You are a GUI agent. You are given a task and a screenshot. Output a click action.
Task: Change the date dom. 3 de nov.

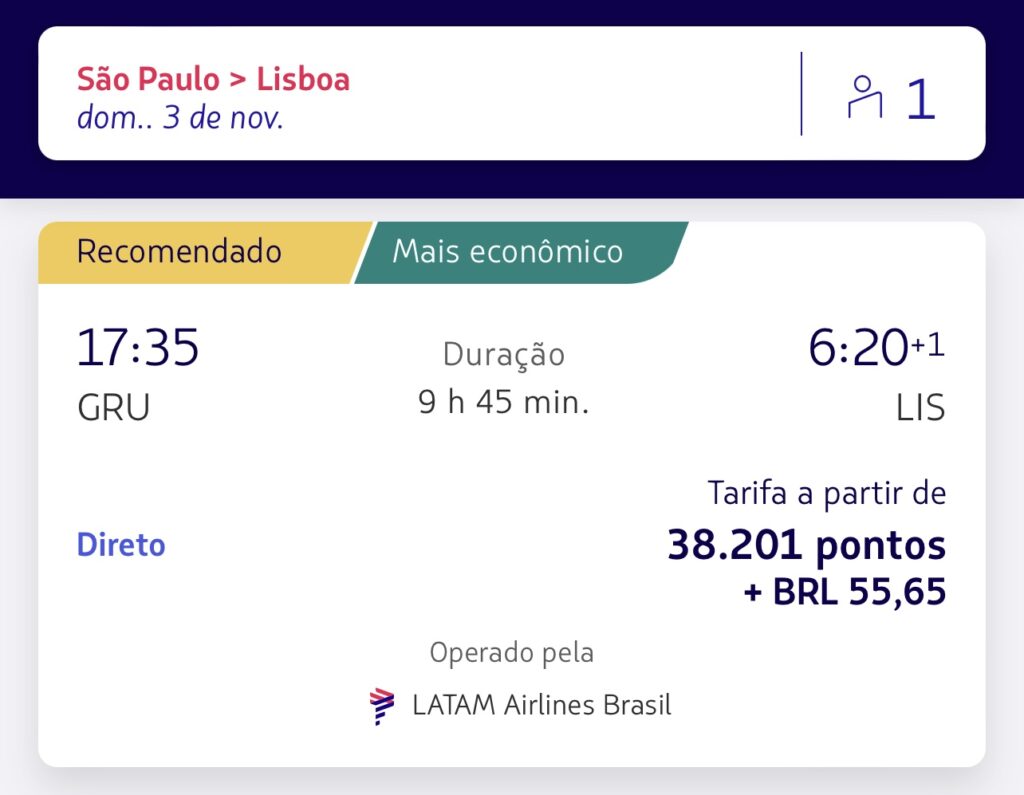pos(180,118)
